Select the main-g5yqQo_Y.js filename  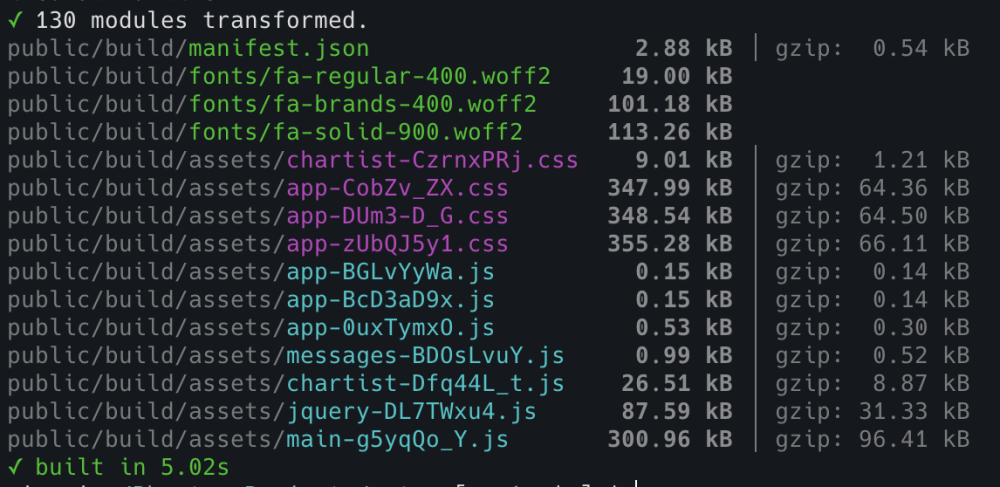coord(397,439)
